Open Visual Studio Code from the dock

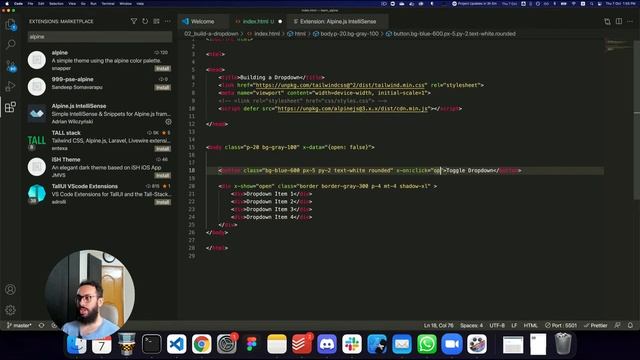[x=176, y=344]
